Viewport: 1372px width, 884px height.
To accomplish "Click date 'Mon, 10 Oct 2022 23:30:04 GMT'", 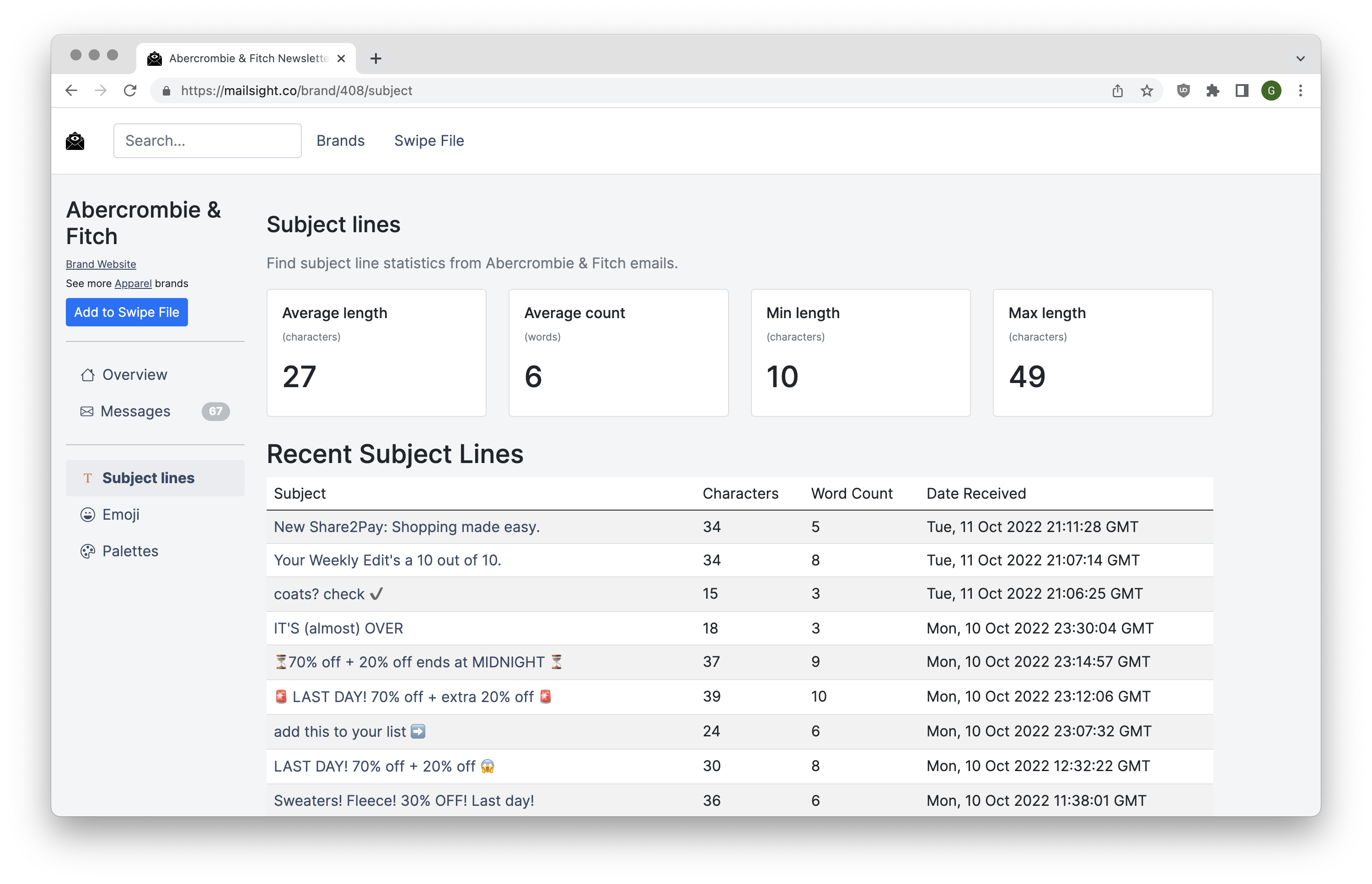I will click(x=1040, y=628).
